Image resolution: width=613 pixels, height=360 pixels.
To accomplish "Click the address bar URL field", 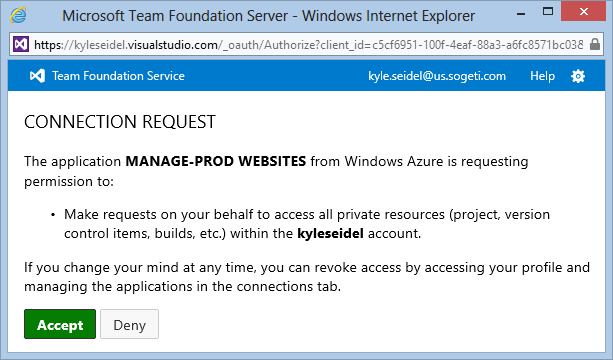I will 309,45.
